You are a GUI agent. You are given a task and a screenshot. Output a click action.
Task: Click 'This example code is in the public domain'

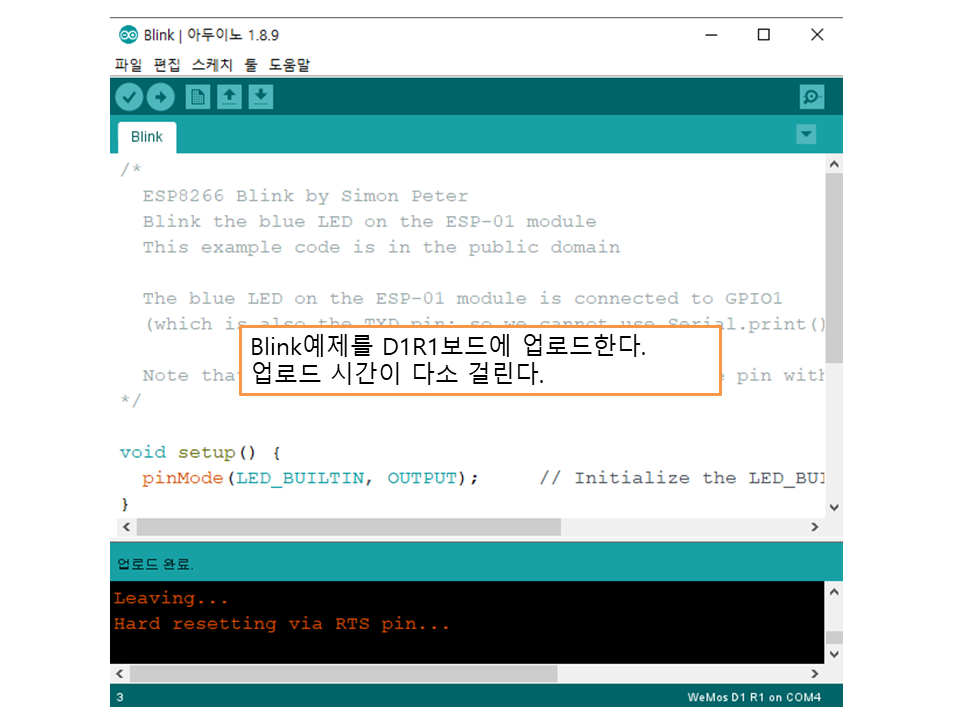click(x=381, y=247)
